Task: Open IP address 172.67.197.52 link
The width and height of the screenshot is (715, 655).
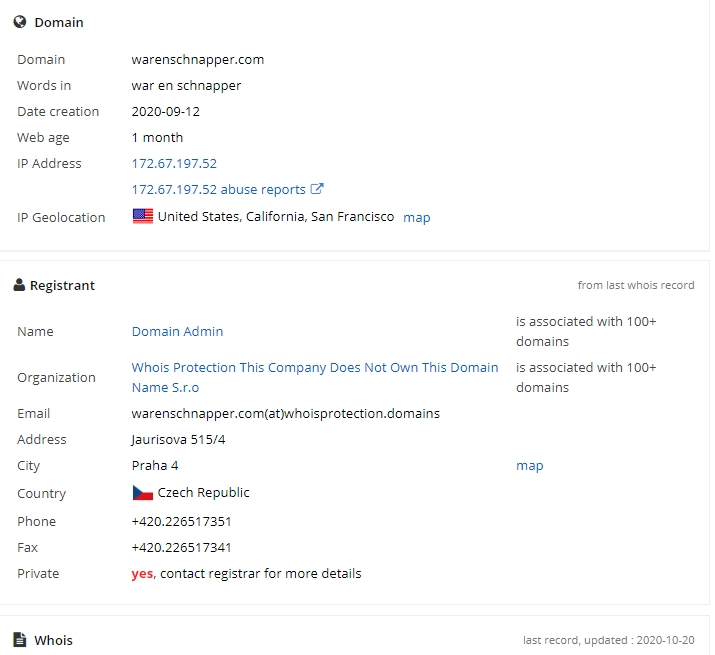Action: [174, 163]
